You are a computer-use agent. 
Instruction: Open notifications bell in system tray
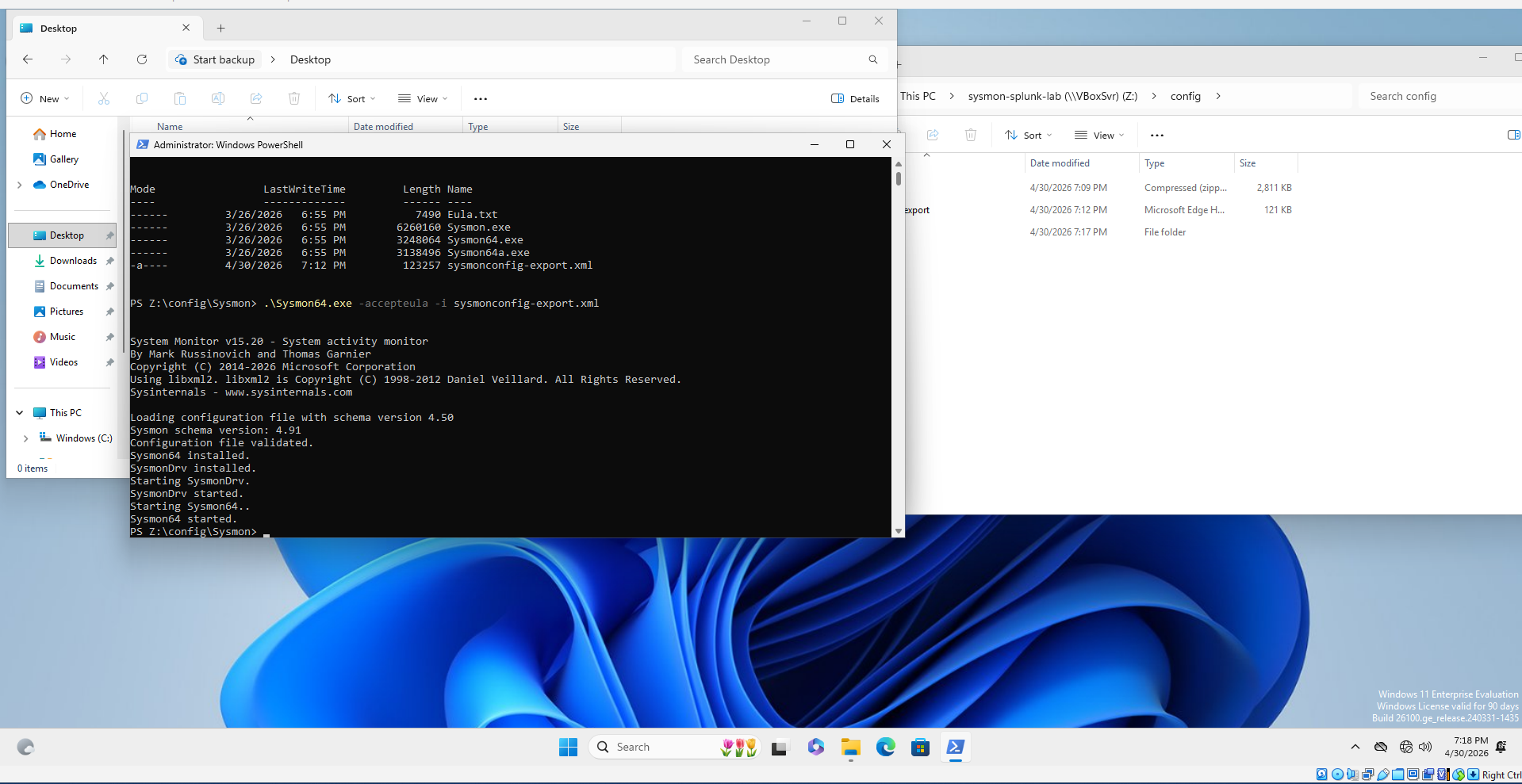1501,747
